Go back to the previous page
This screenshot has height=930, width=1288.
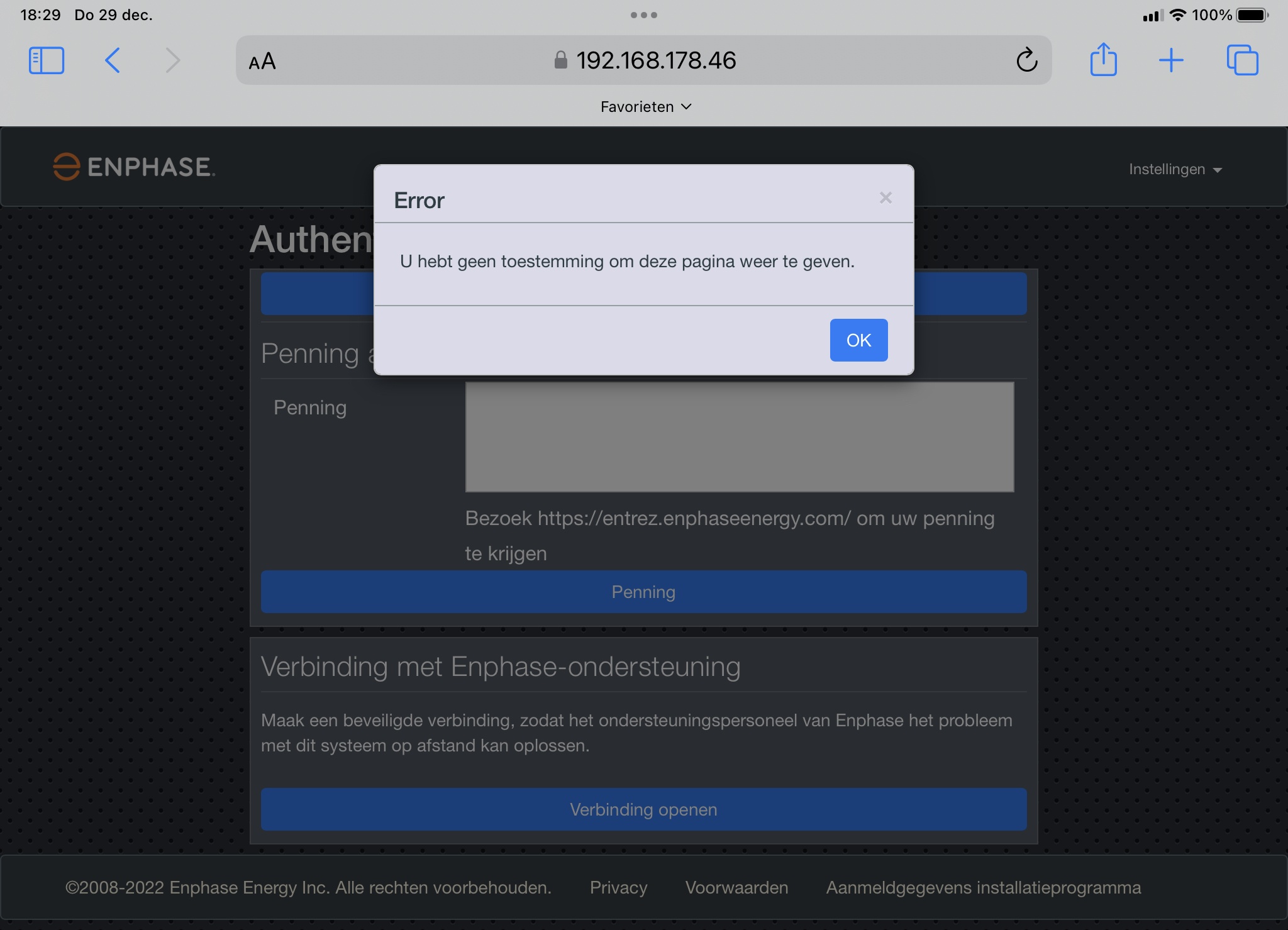pos(113,61)
